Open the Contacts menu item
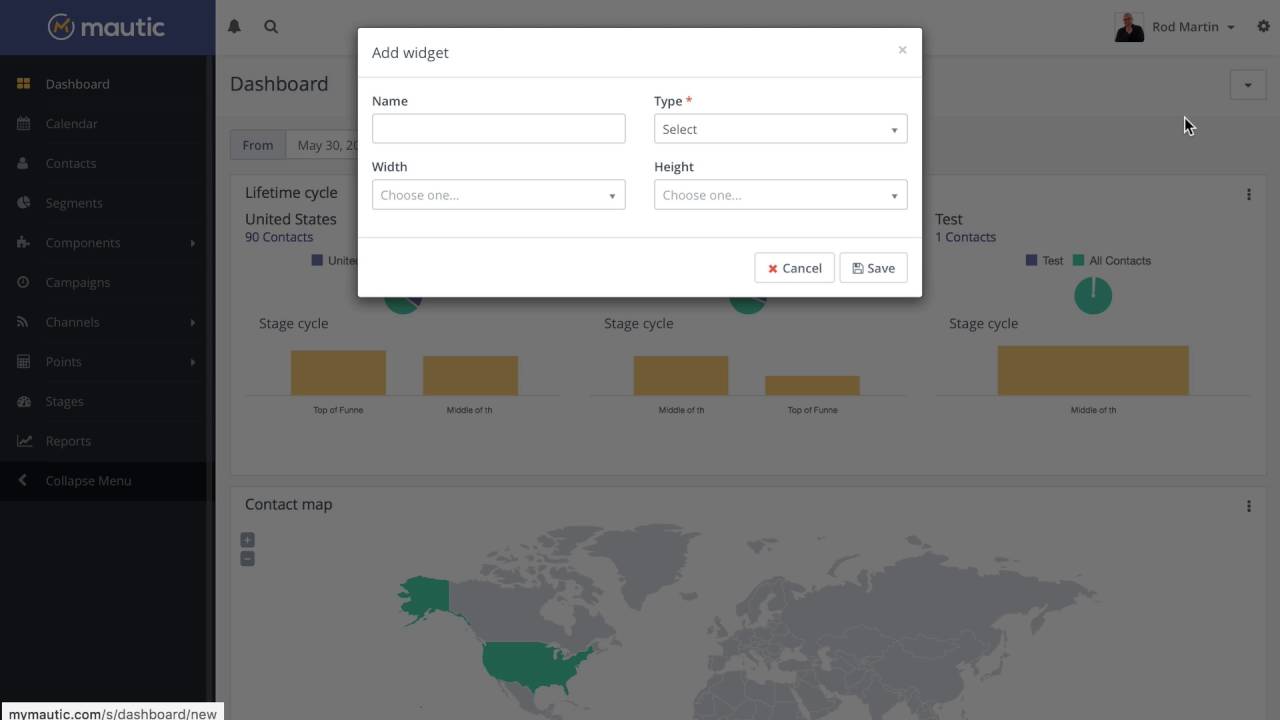1280x720 pixels. [x=70, y=163]
